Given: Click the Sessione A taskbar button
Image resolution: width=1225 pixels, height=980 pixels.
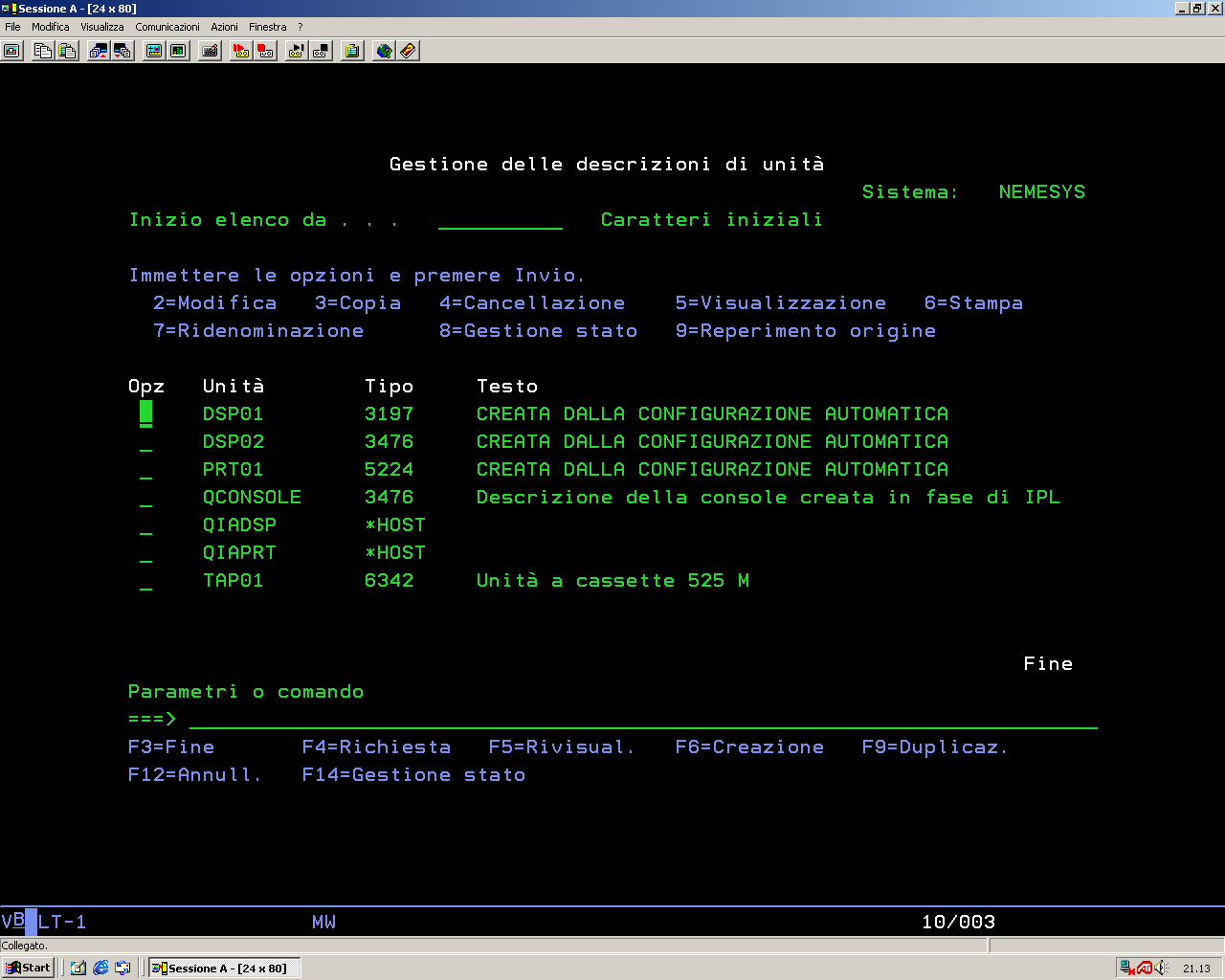Looking at the screenshot, I should [x=224, y=968].
